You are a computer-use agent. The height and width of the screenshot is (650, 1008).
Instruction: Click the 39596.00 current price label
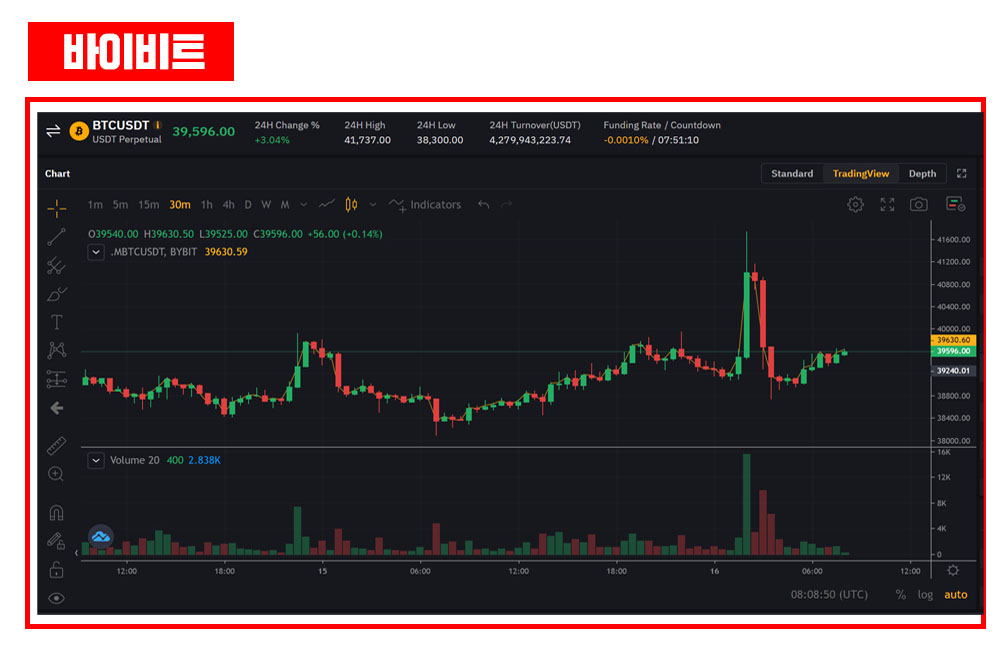tap(953, 351)
